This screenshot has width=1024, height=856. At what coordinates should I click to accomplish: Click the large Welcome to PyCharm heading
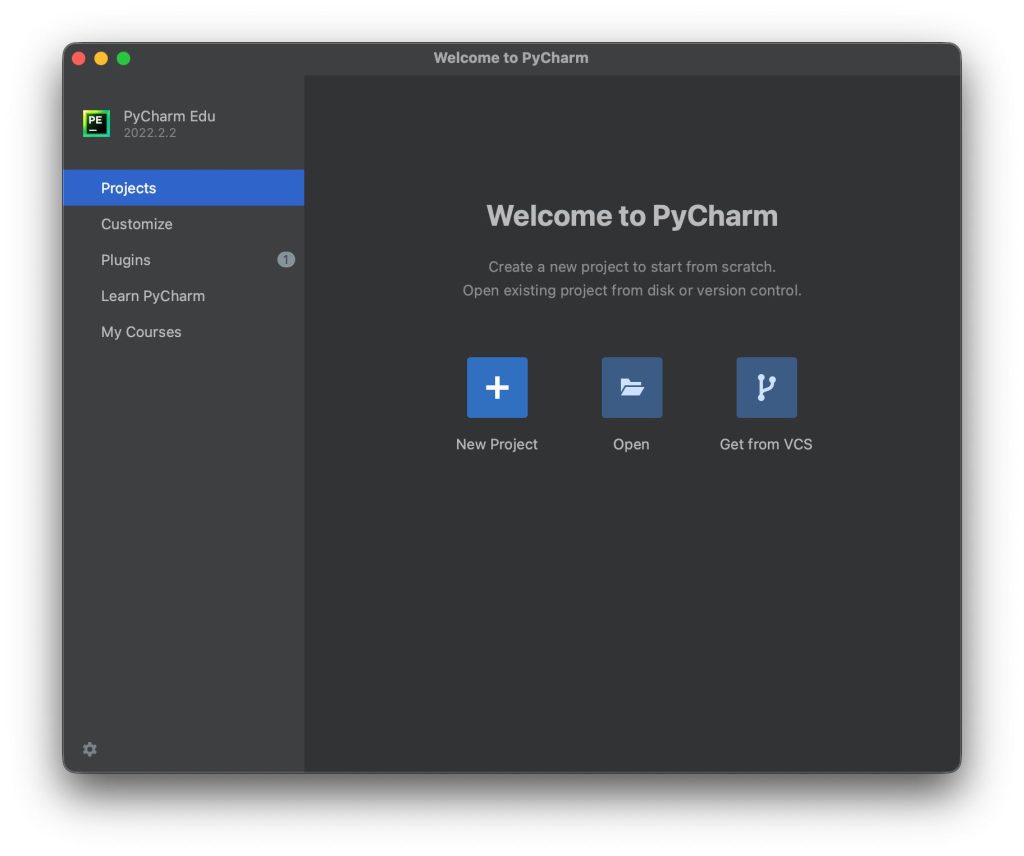pyautogui.click(x=632, y=216)
